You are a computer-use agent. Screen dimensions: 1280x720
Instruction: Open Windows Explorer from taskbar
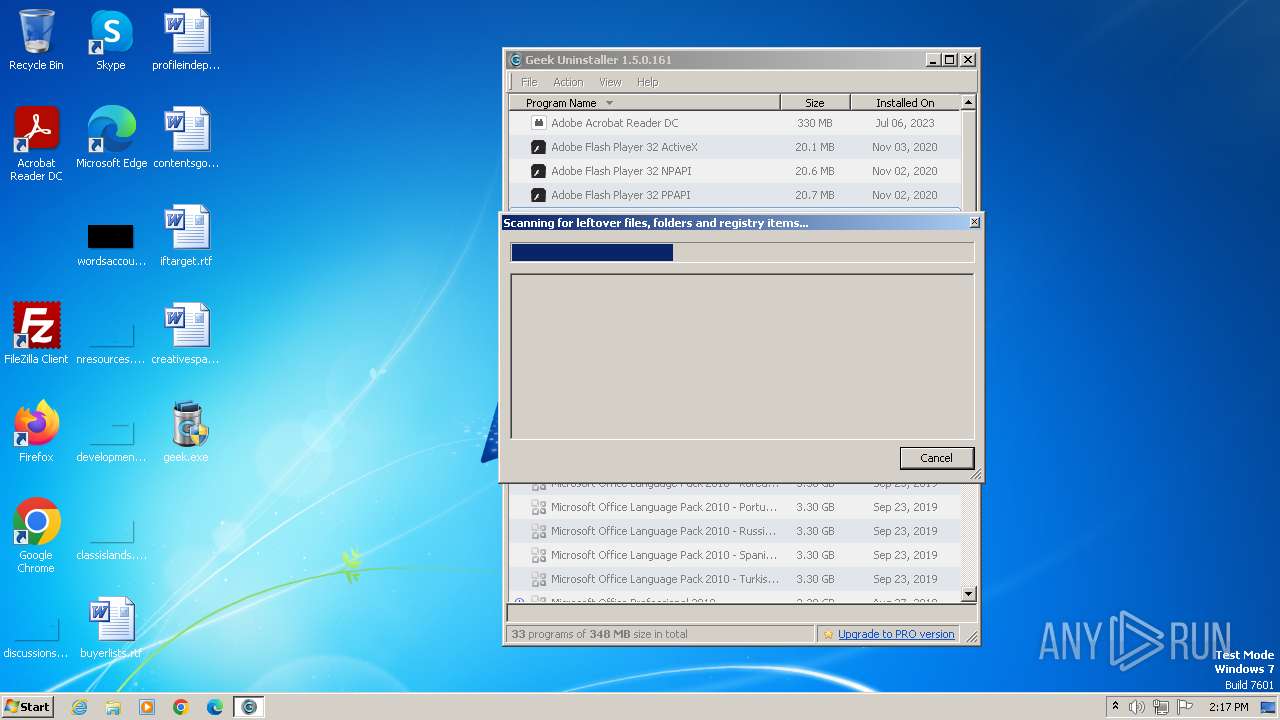click(113, 707)
